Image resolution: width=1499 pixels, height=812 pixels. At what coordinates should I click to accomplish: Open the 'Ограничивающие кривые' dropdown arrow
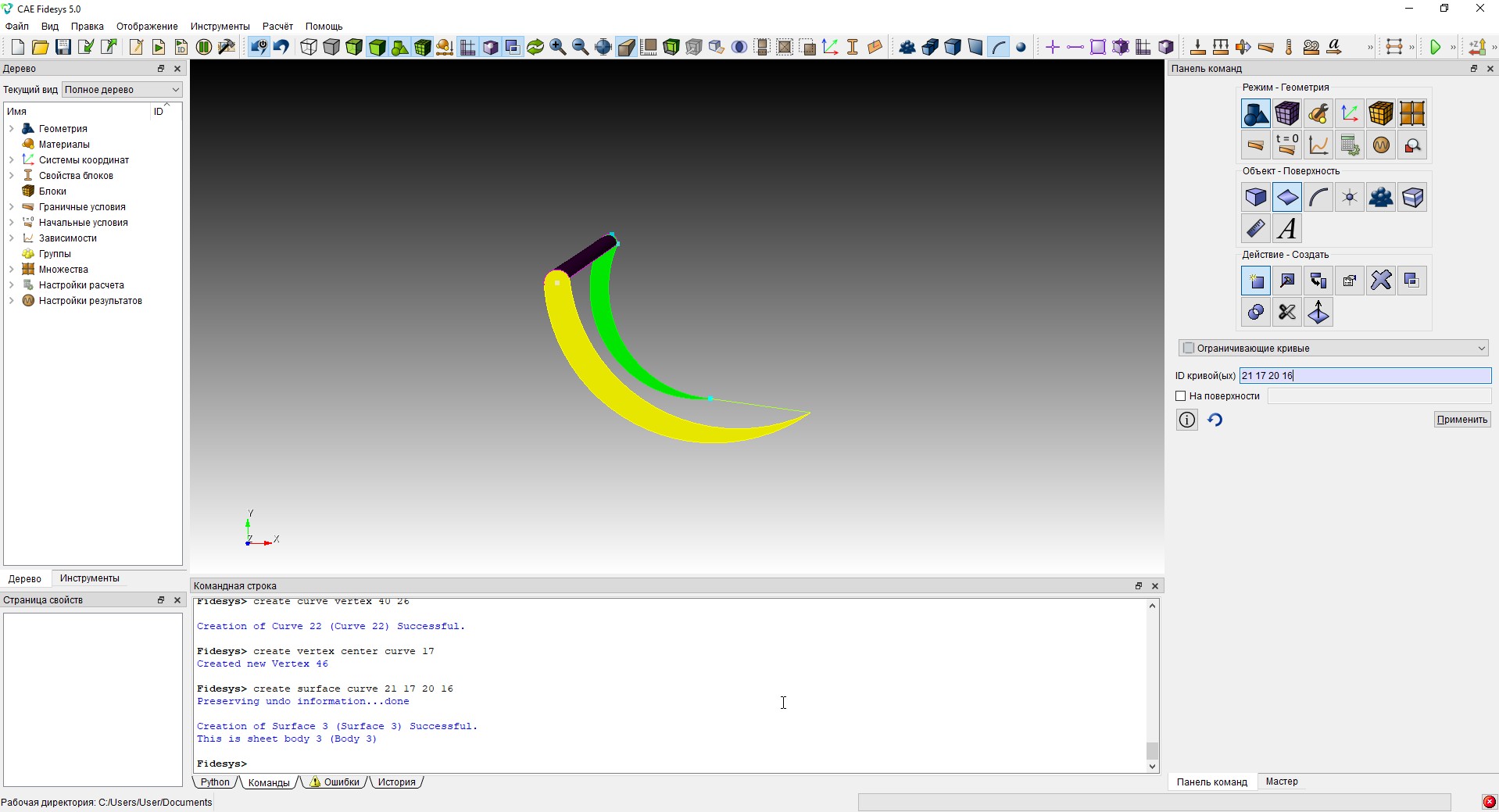pyautogui.click(x=1481, y=348)
